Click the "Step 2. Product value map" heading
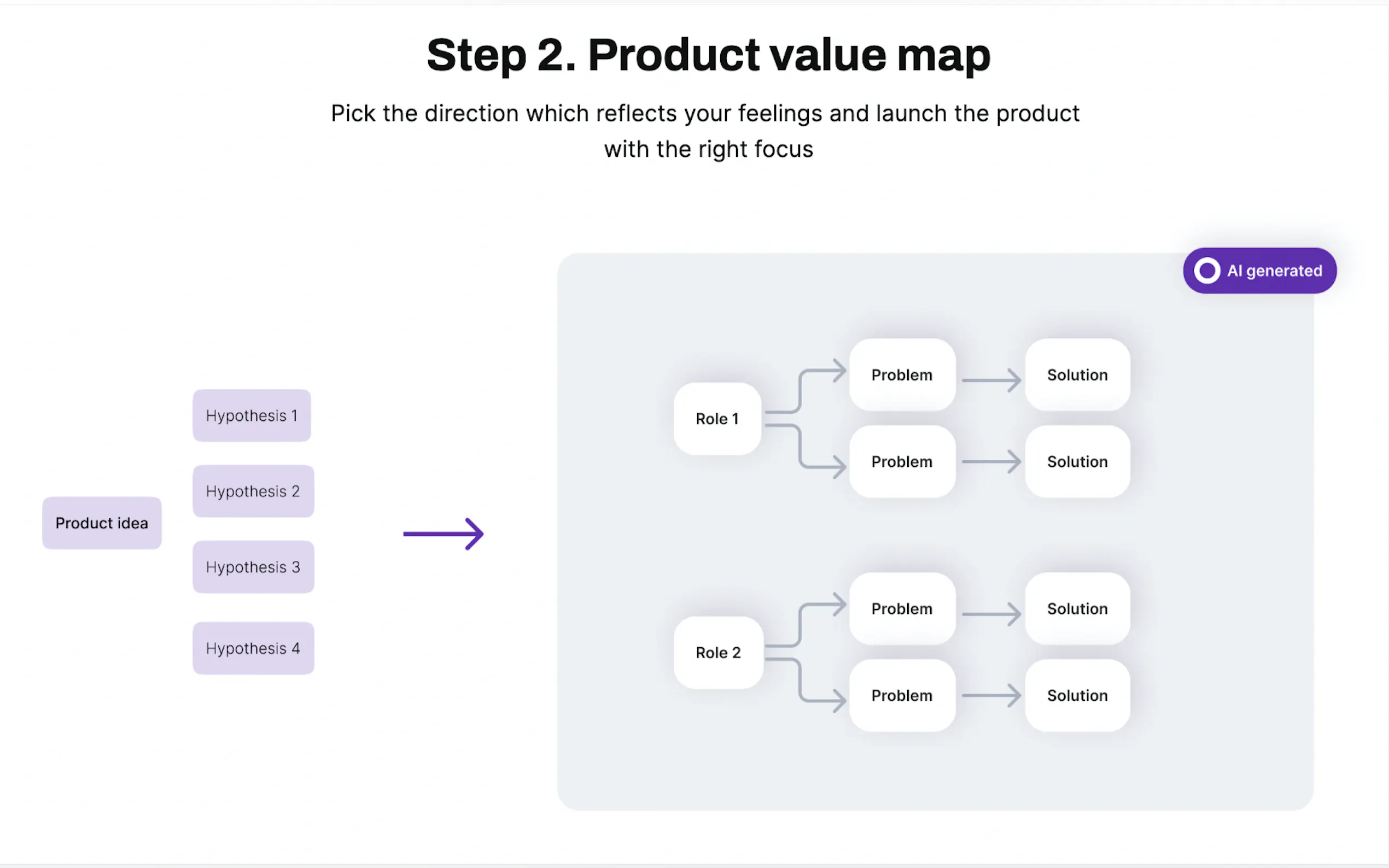The width and height of the screenshot is (1389, 868). pyautogui.click(x=709, y=55)
